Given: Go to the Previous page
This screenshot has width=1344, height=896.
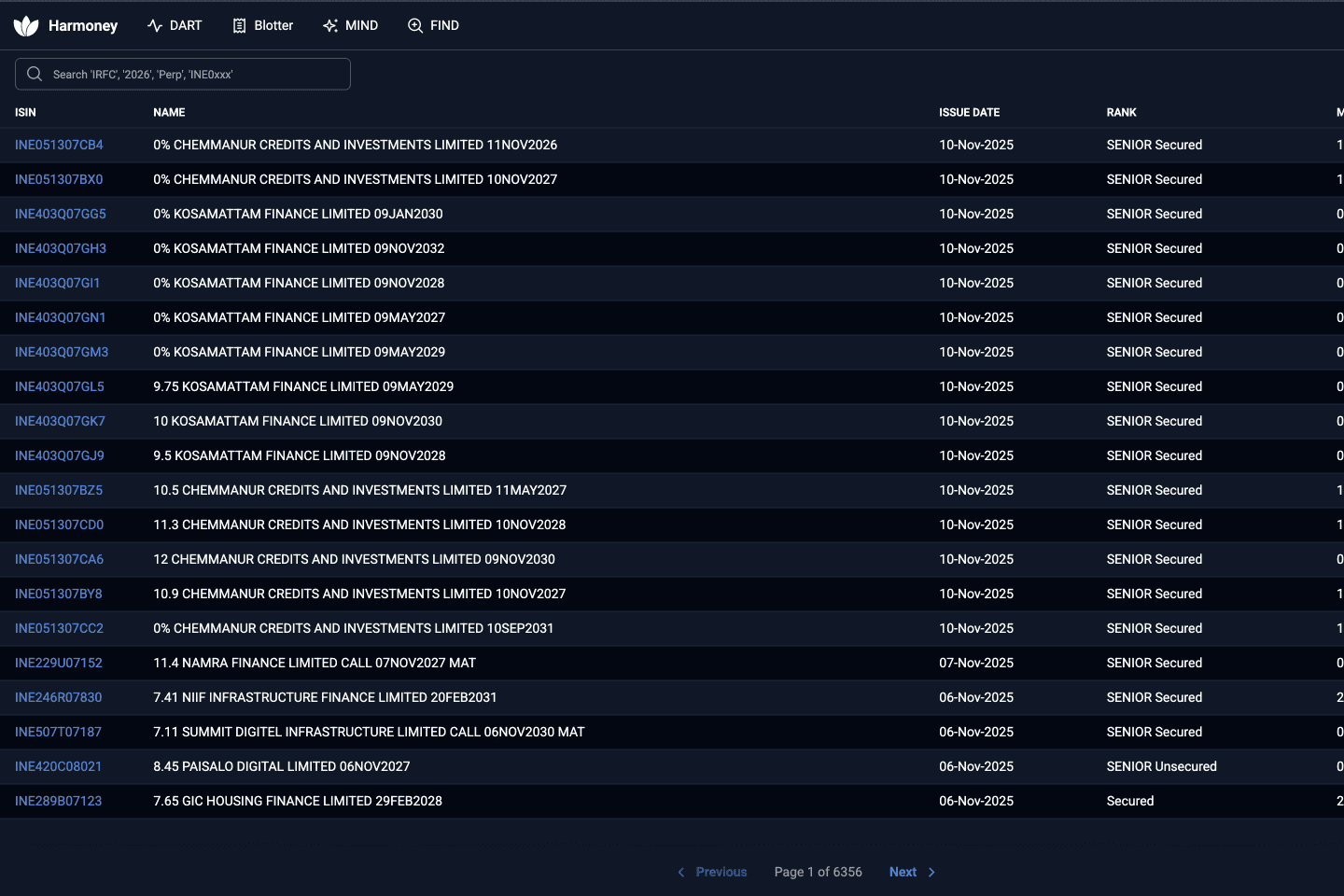Looking at the screenshot, I should 711,872.
